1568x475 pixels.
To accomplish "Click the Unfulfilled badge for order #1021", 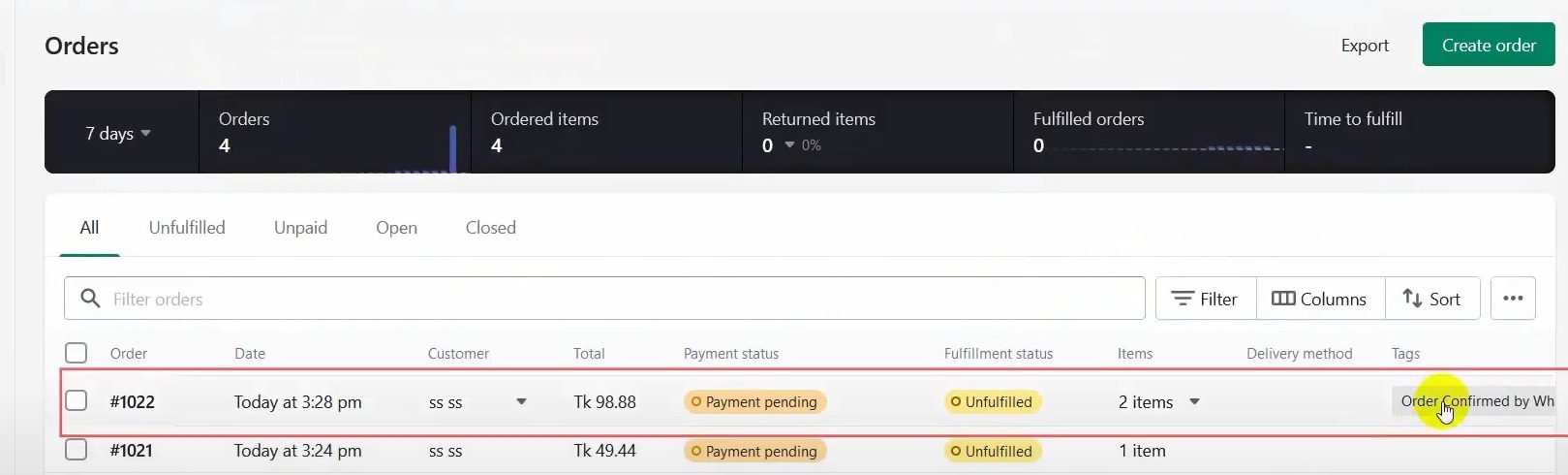I will (992, 452).
